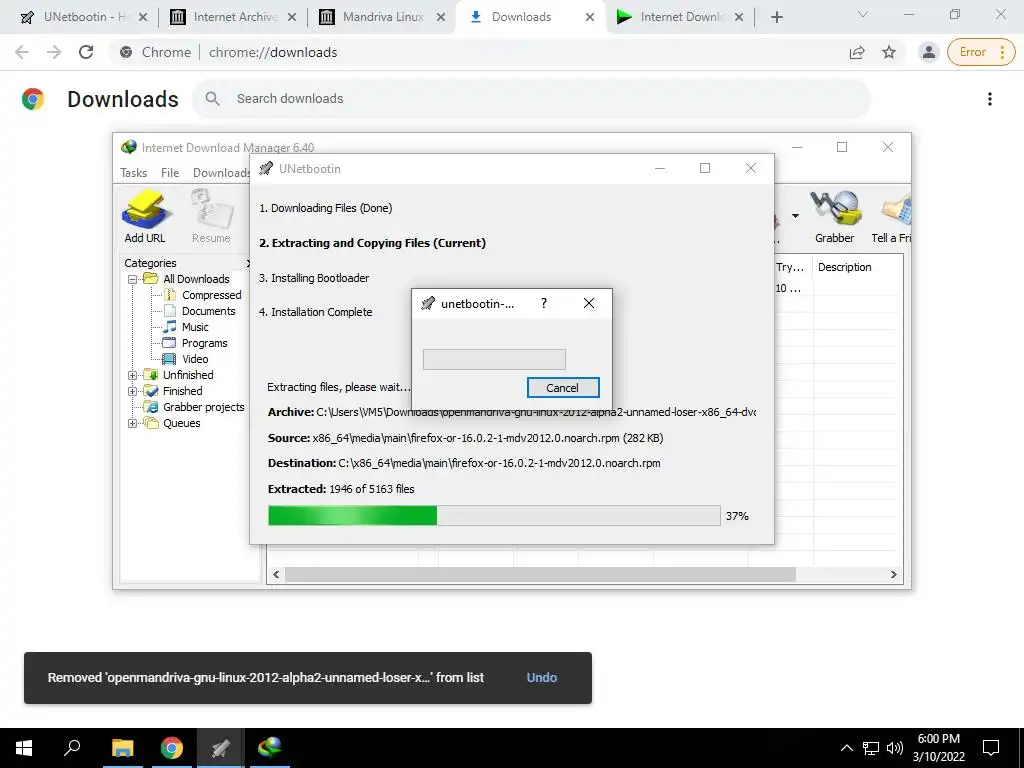Click the network icon in system tray

click(x=871, y=748)
